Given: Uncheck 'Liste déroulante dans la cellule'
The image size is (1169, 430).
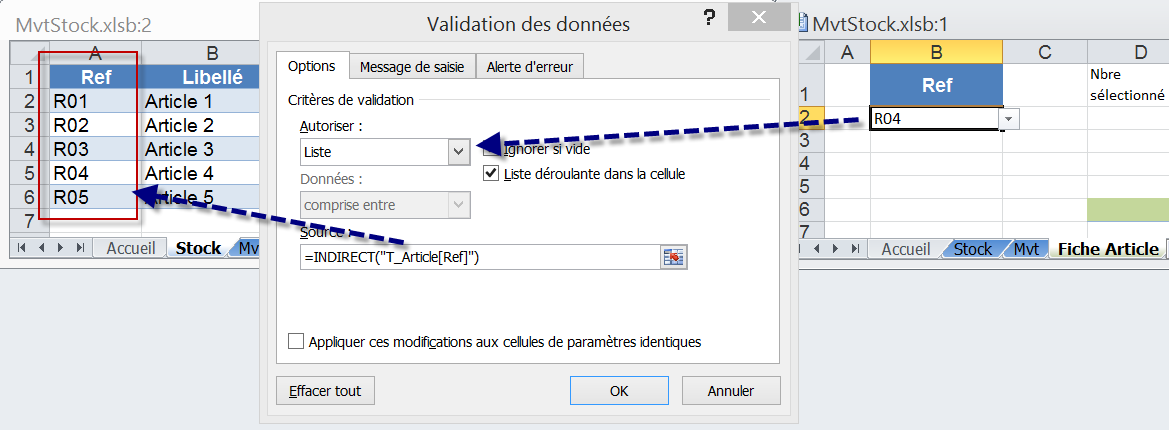Looking at the screenshot, I should pos(490,173).
